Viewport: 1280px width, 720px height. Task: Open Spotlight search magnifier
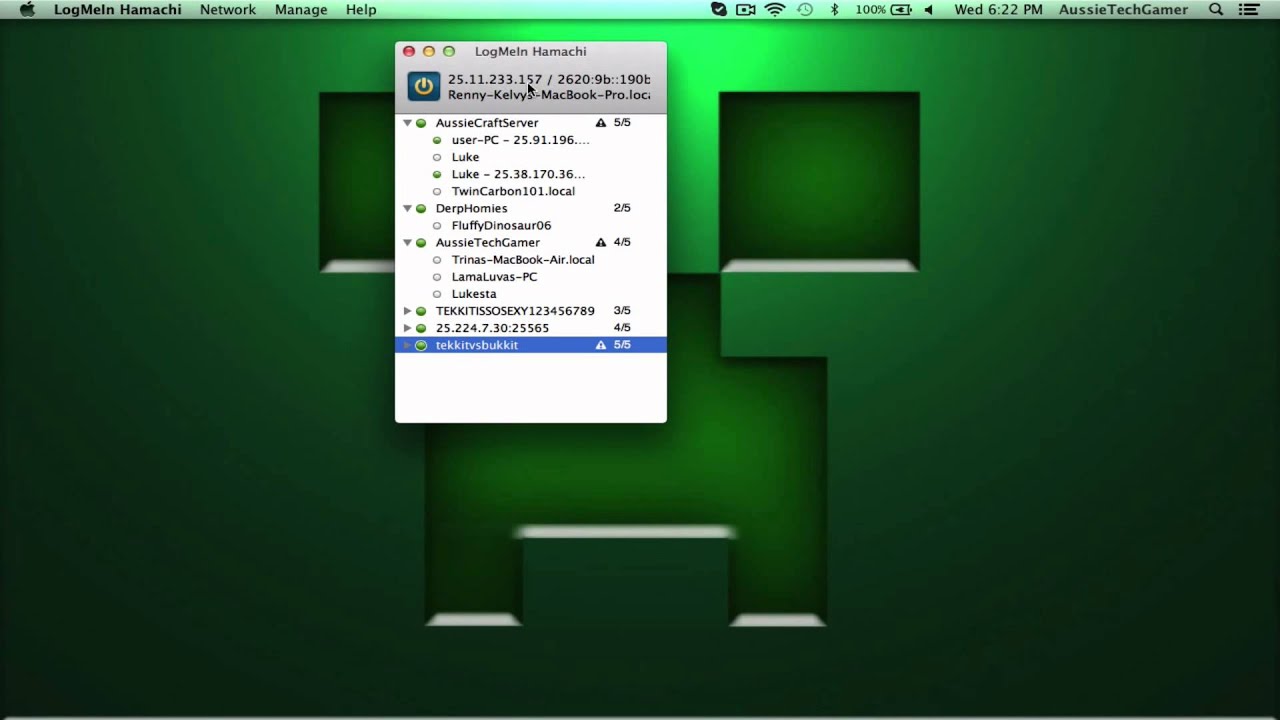pyautogui.click(x=1216, y=9)
